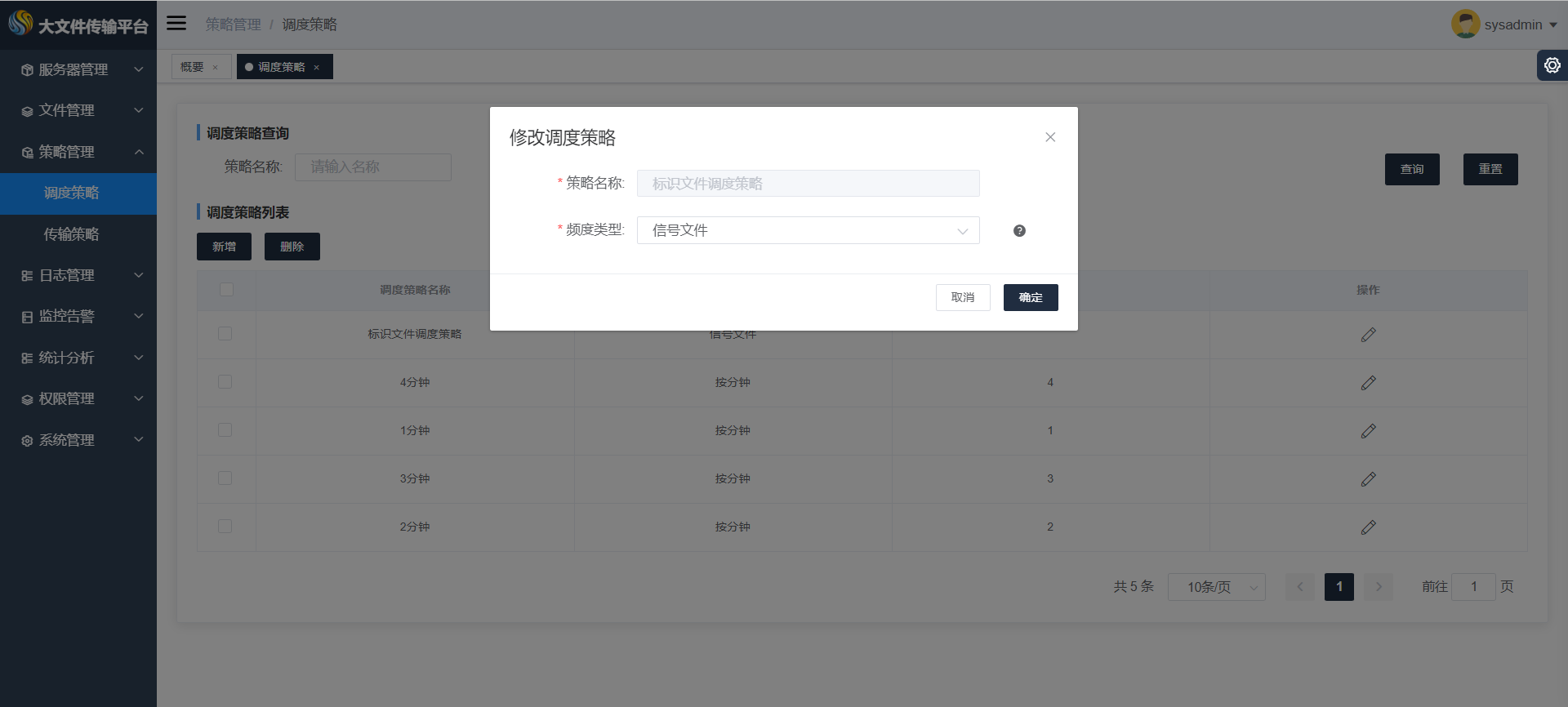Click the hamburger menu collapse icon
The height and width of the screenshot is (707, 1568).
coord(176,24)
